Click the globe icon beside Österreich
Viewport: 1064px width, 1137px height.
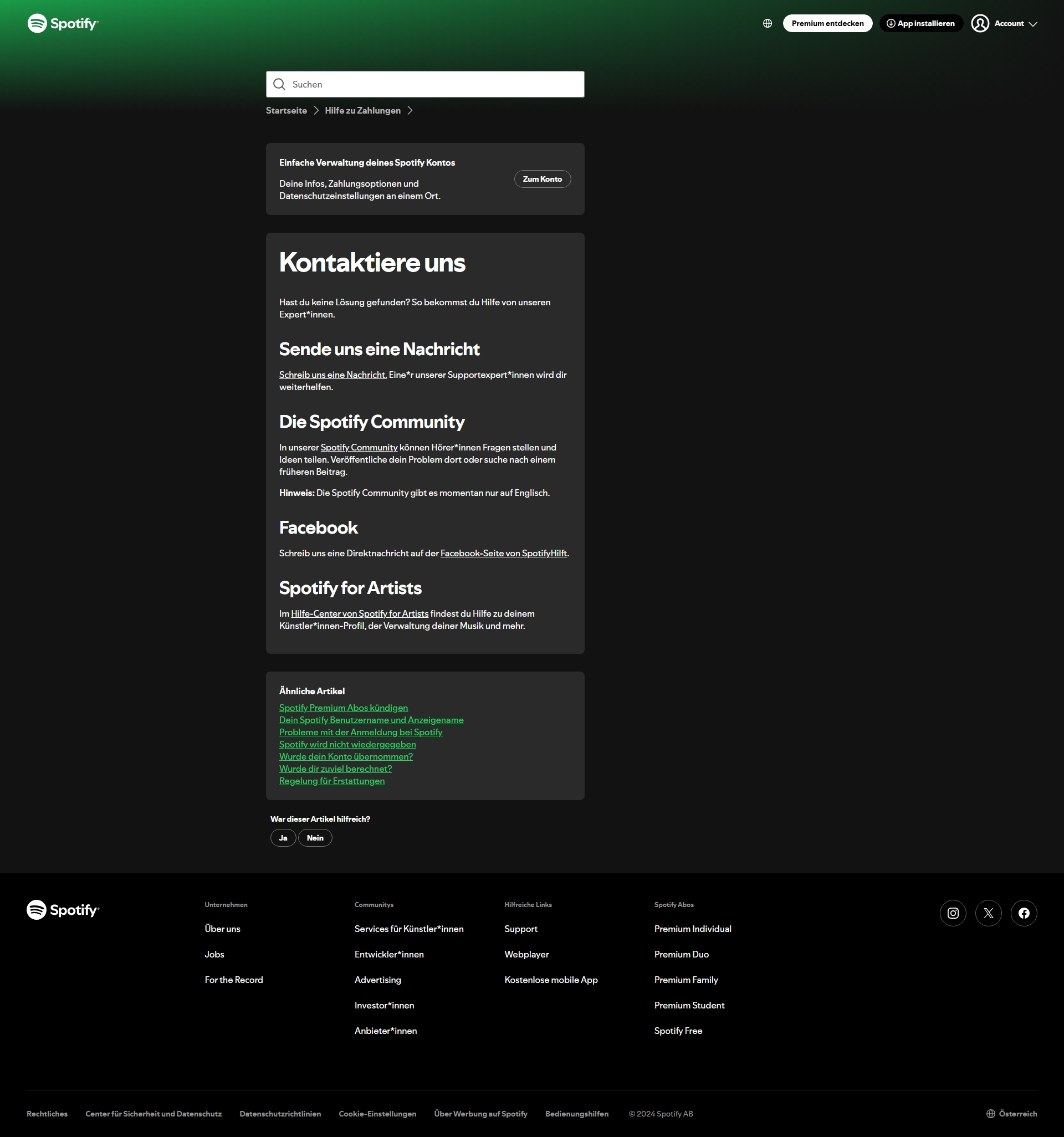pyautogui.click(x=991, y=1114)
